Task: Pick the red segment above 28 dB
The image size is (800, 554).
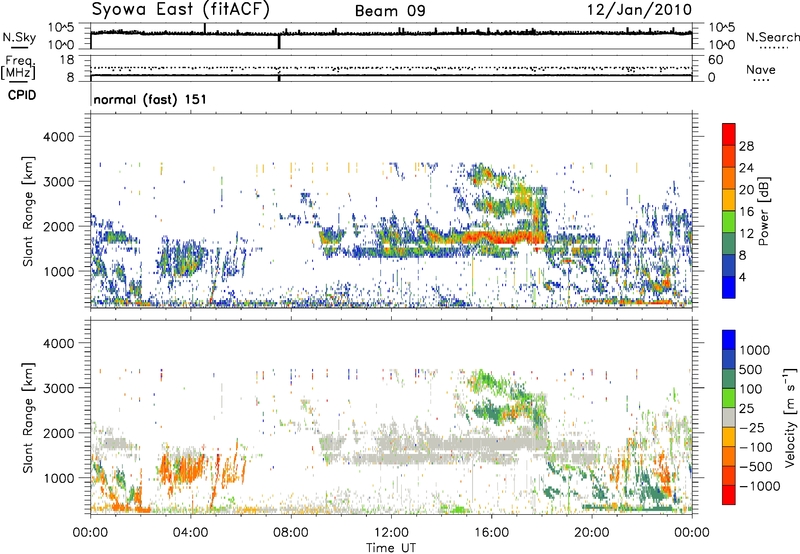Action: (x=729, y=135)
